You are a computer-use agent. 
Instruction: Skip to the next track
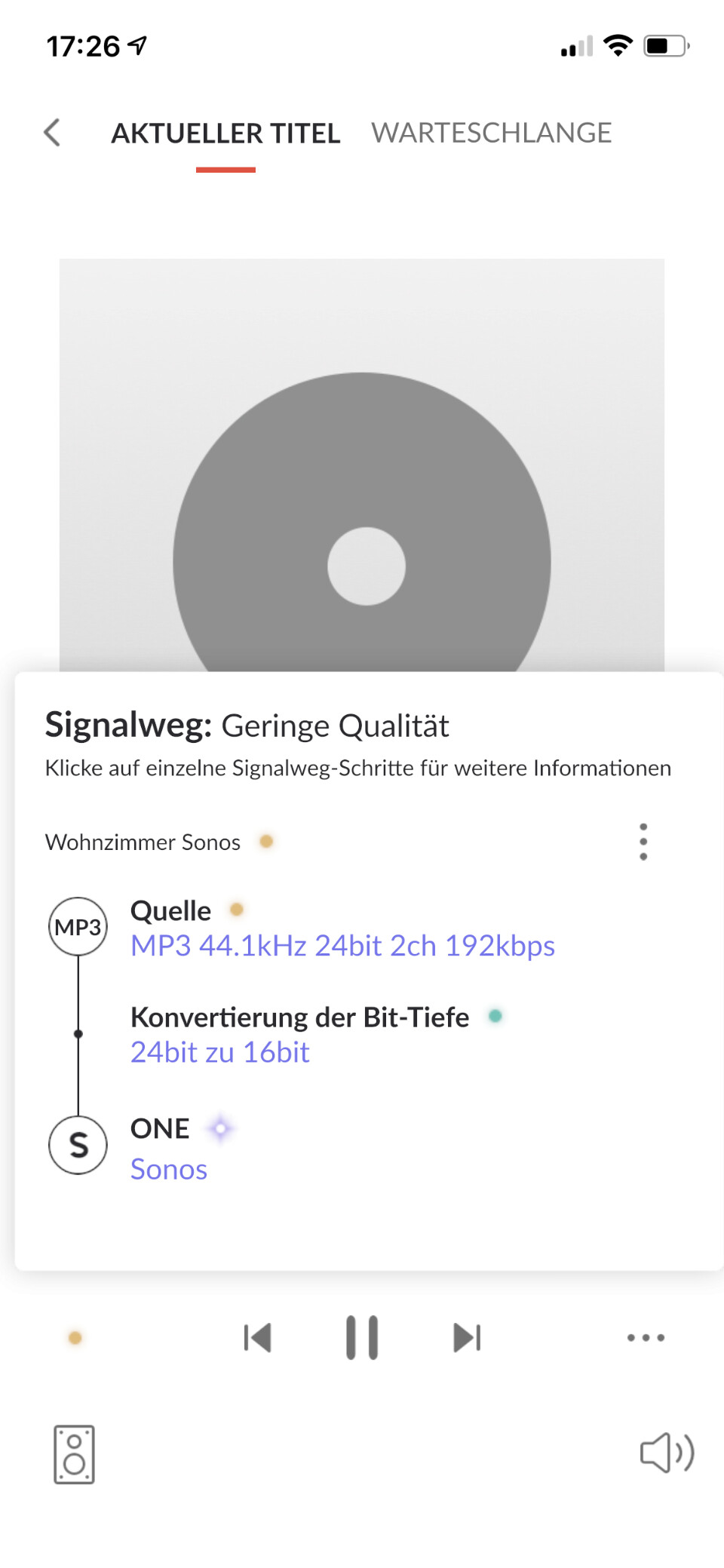point(467,1338)
